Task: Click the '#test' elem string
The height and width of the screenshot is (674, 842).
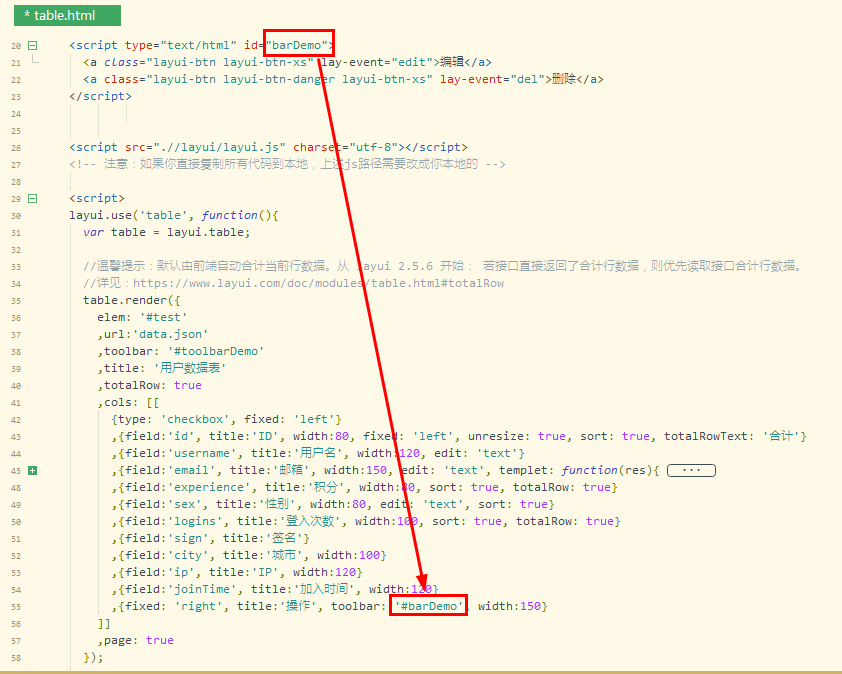Action: 163,317
